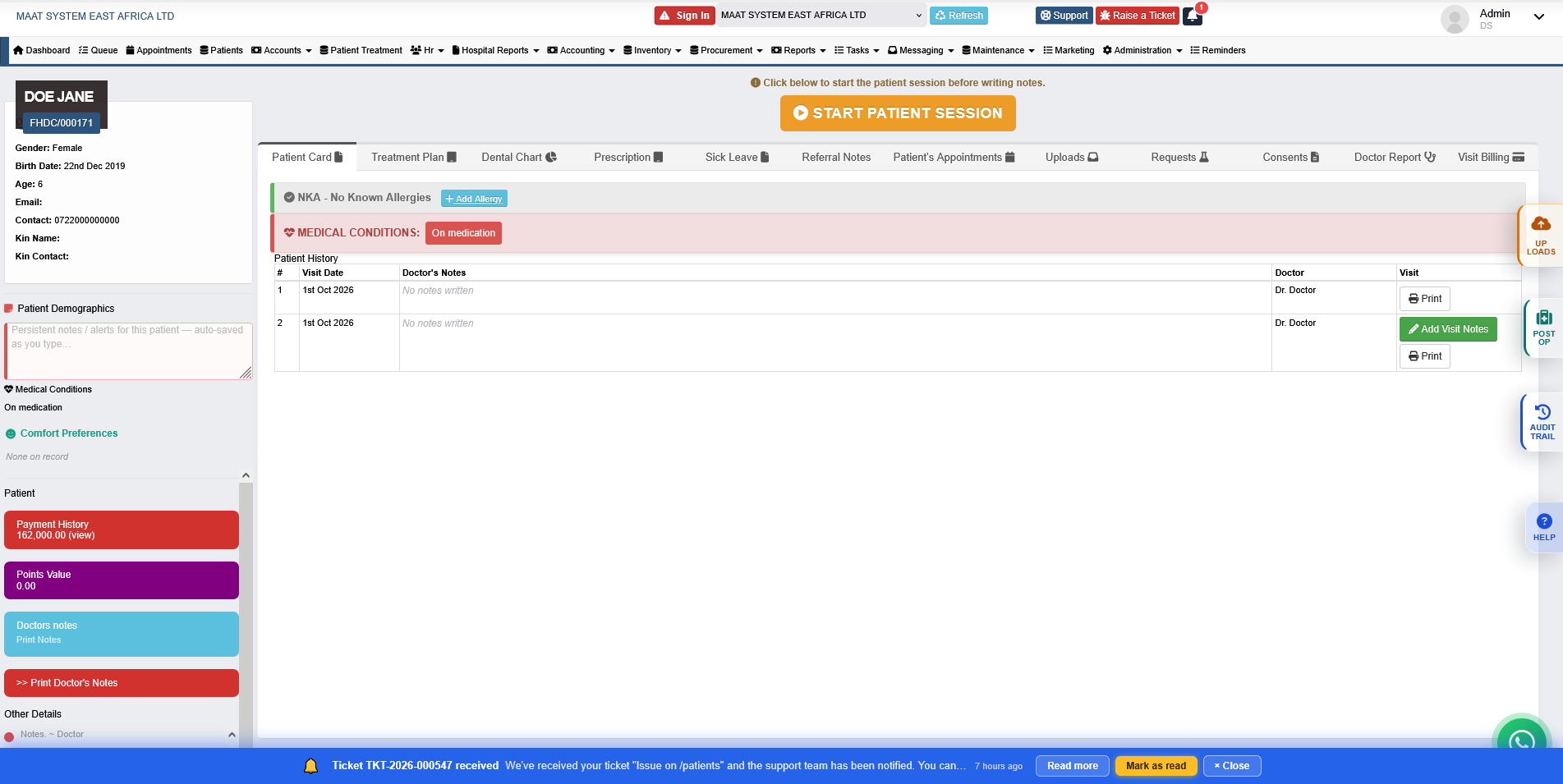Open the Marketing module

pos(1069,50)
